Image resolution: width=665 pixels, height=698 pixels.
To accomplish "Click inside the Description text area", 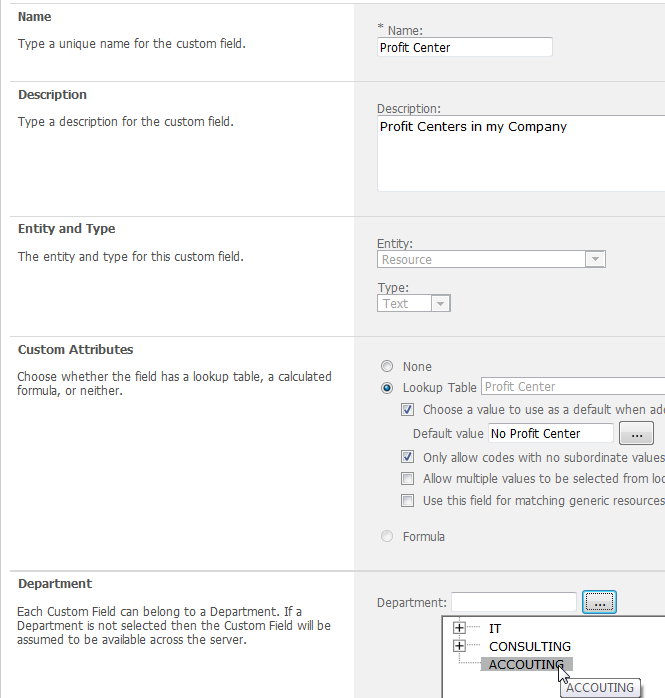I will pos(520,154).
